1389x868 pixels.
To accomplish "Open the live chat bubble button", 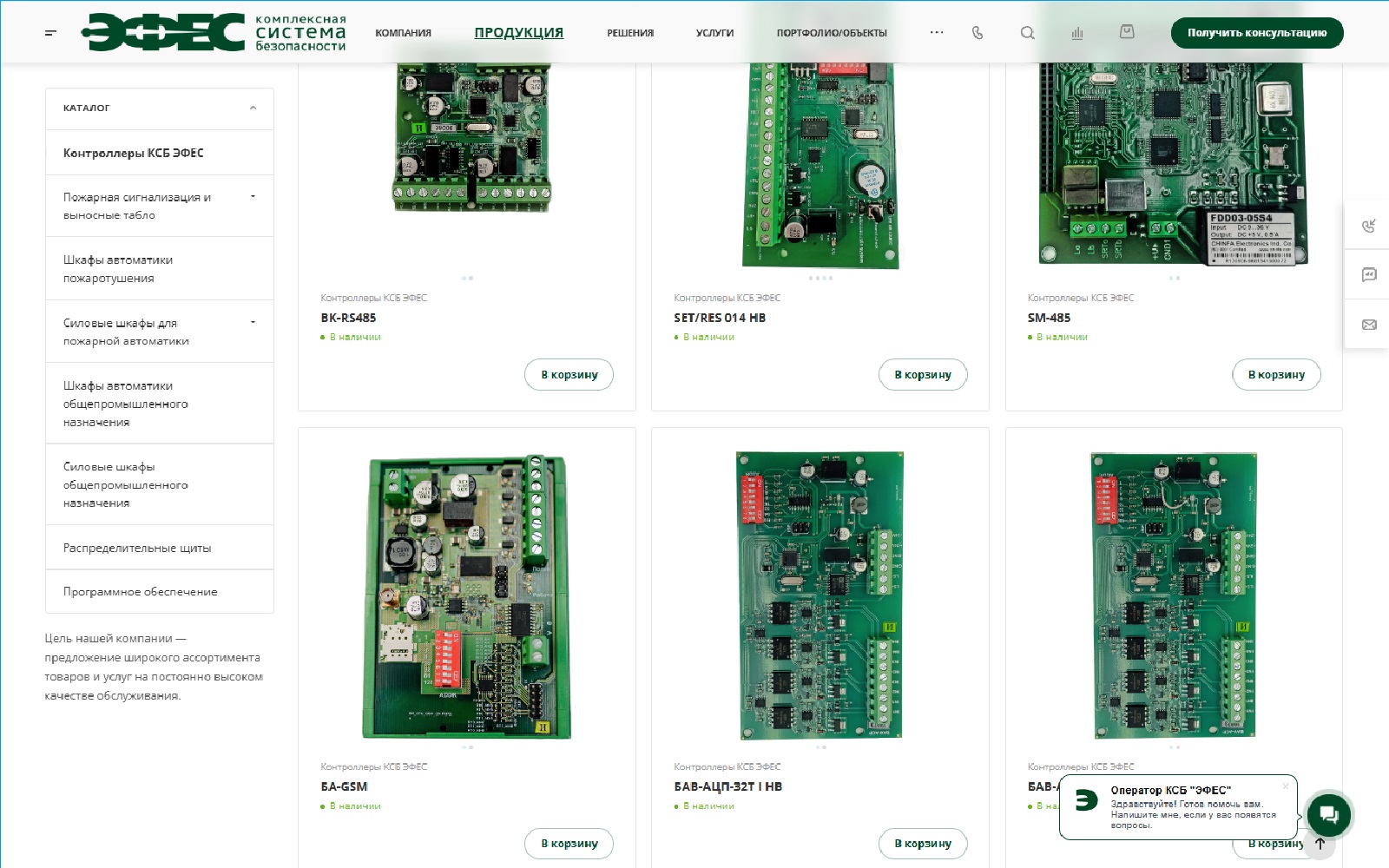I will point(1328,815).
